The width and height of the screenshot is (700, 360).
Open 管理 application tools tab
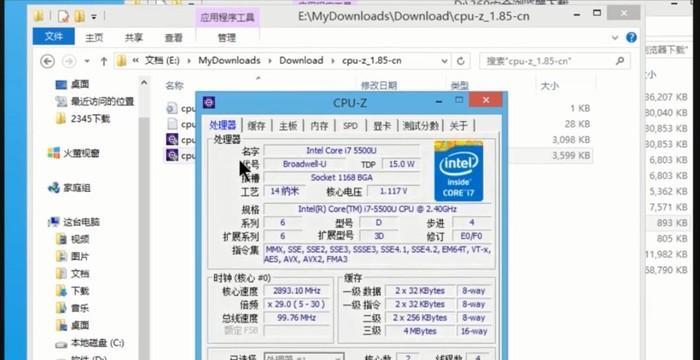click(227, 38)
